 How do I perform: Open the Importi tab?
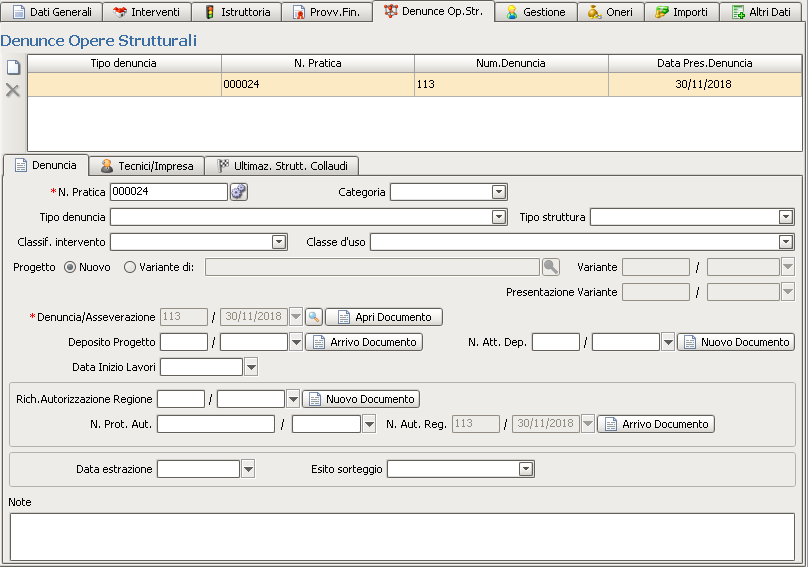click(x=682, y=12)
